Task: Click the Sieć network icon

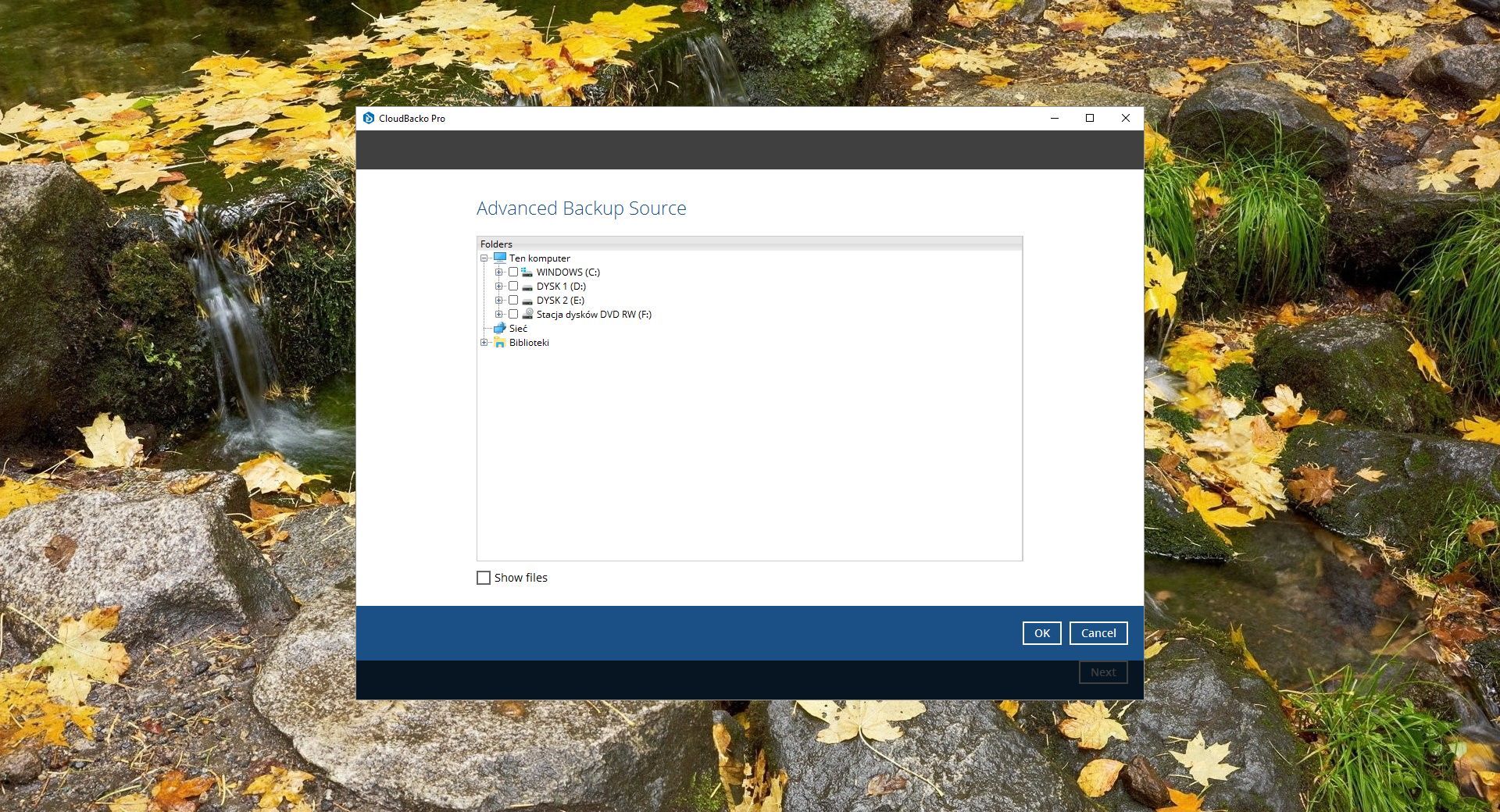Action: coord(500,328)
